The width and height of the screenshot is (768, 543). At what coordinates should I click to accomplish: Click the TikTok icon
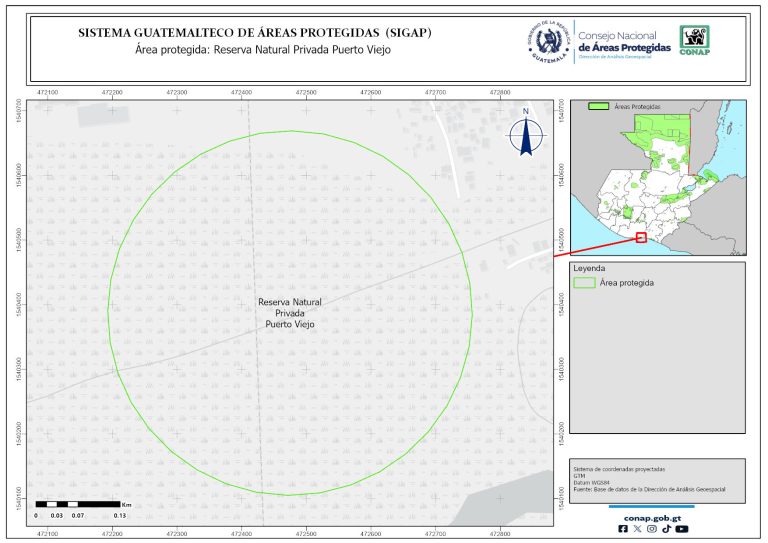pos(666,529)
